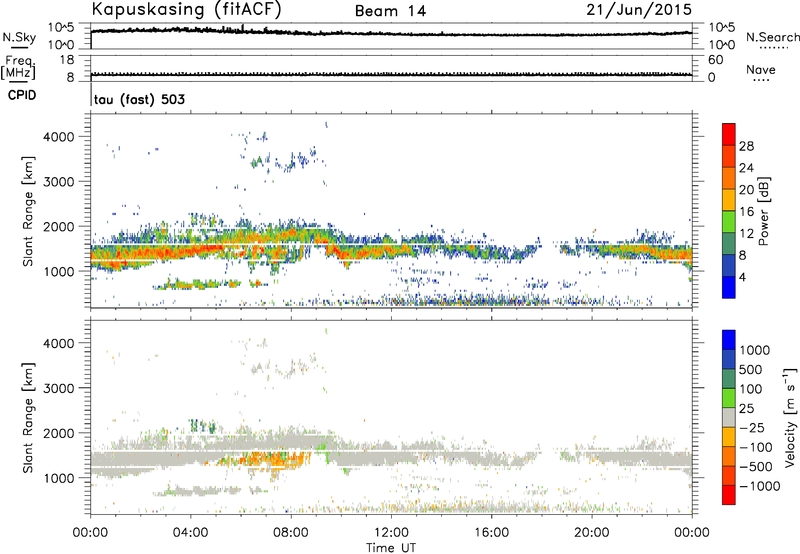Click the N.Search legend label
The width and height of the screenshot is (800, 554).
pyautogui.click(x=772, y=37)
